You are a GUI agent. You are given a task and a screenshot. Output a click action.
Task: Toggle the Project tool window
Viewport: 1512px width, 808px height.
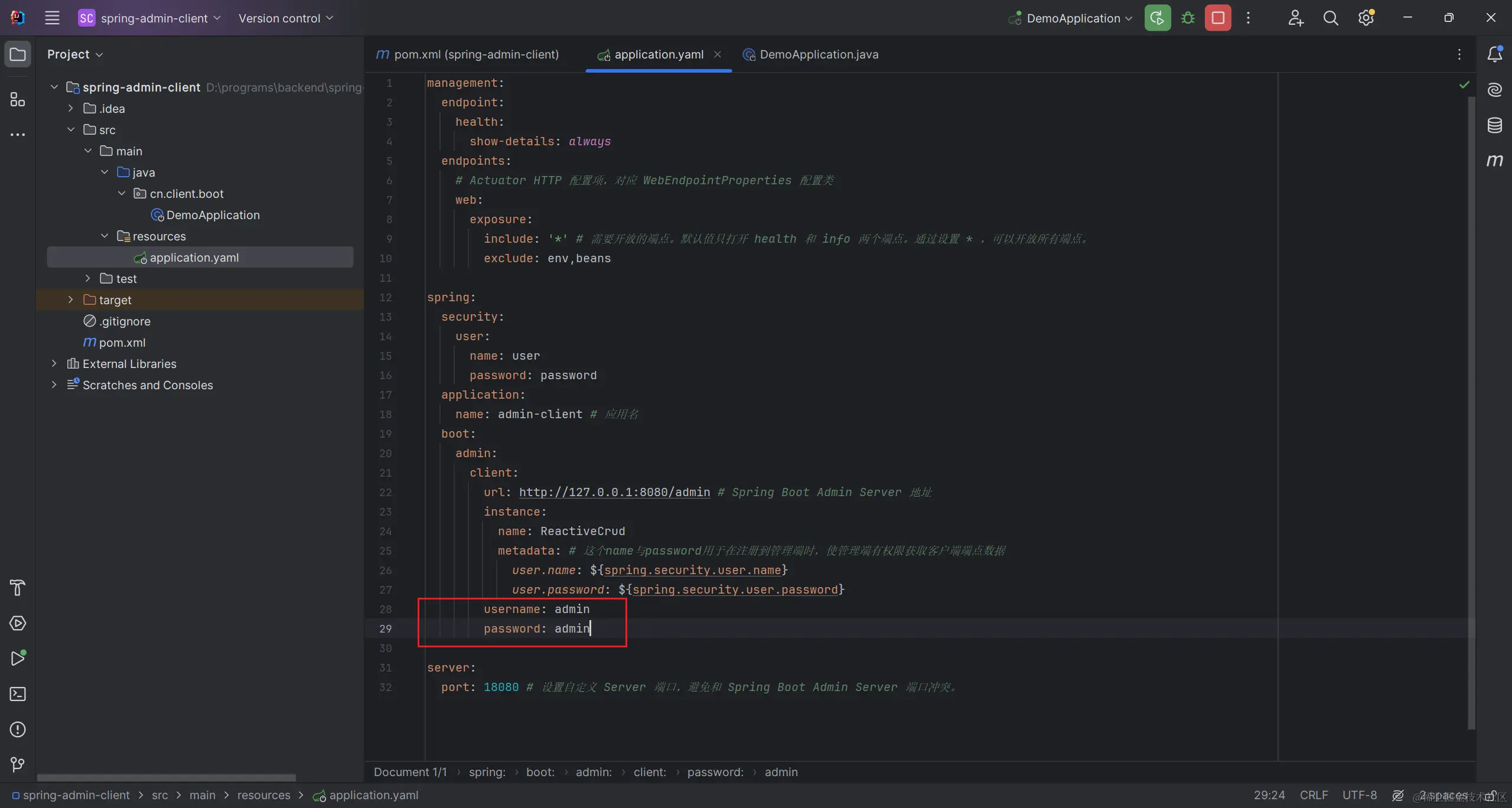[18, 54]
